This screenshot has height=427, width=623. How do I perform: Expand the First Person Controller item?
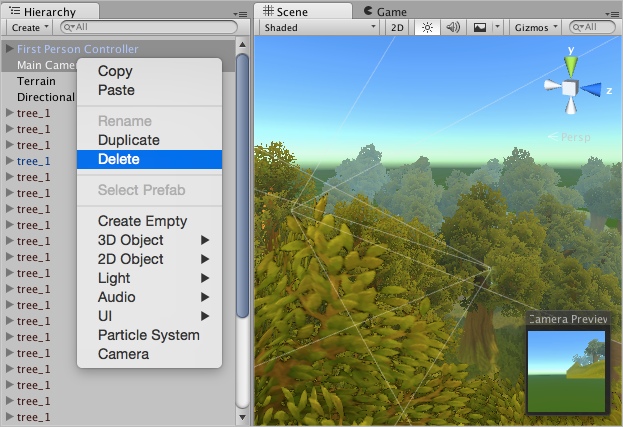(10, 48)
